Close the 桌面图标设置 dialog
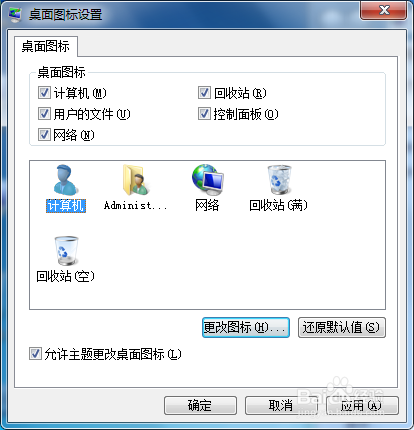 point(384,10)
